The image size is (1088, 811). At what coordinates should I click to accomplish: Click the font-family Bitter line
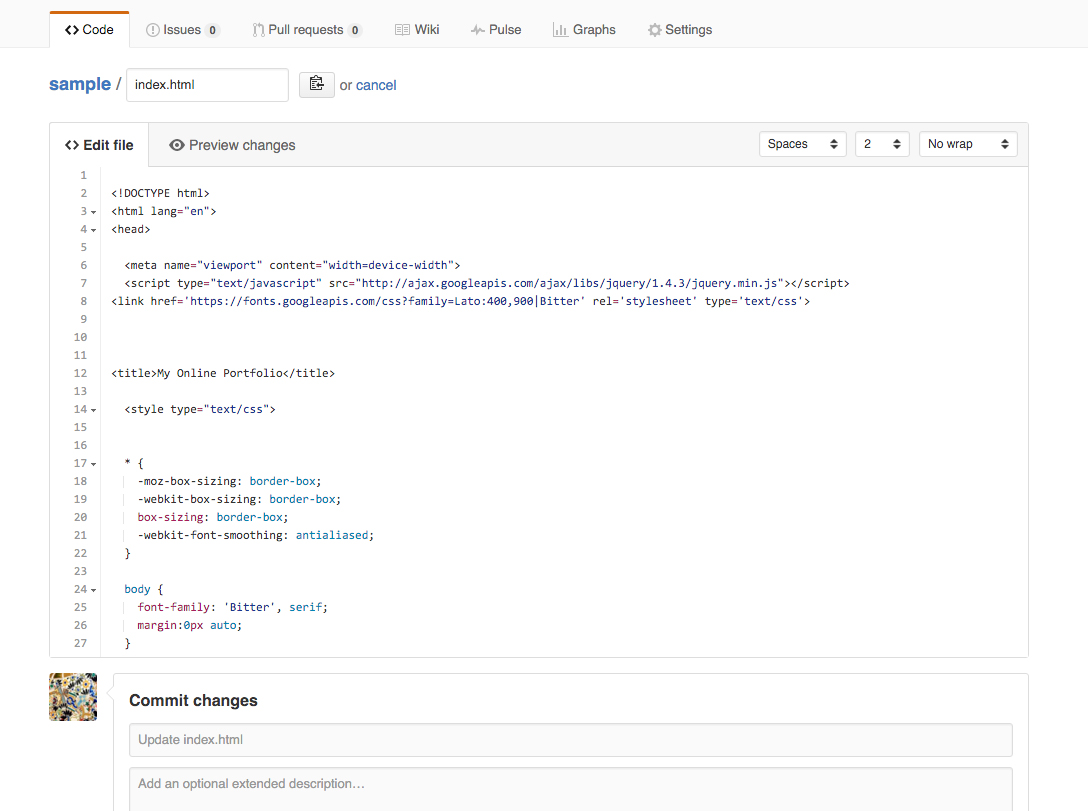tap(232, 607)
